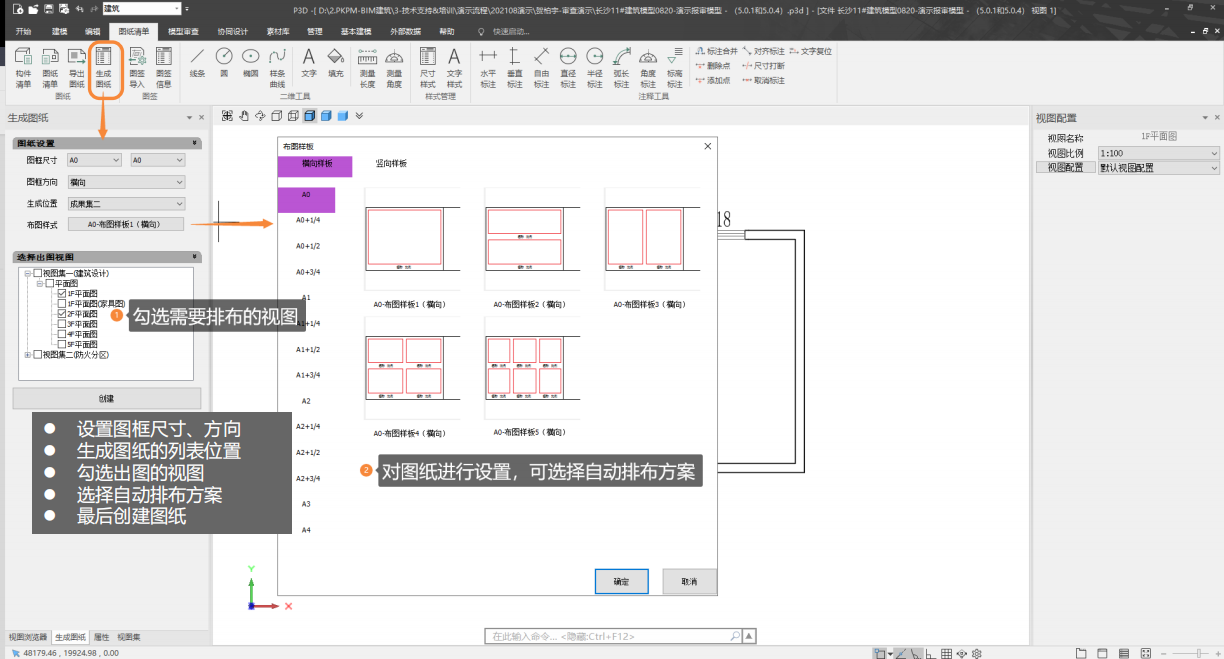Switch to the 模型审查 ribbon tab
The width and height of the screenshot is (1224, 659).
pyautogui.click(x=183, y=31)
